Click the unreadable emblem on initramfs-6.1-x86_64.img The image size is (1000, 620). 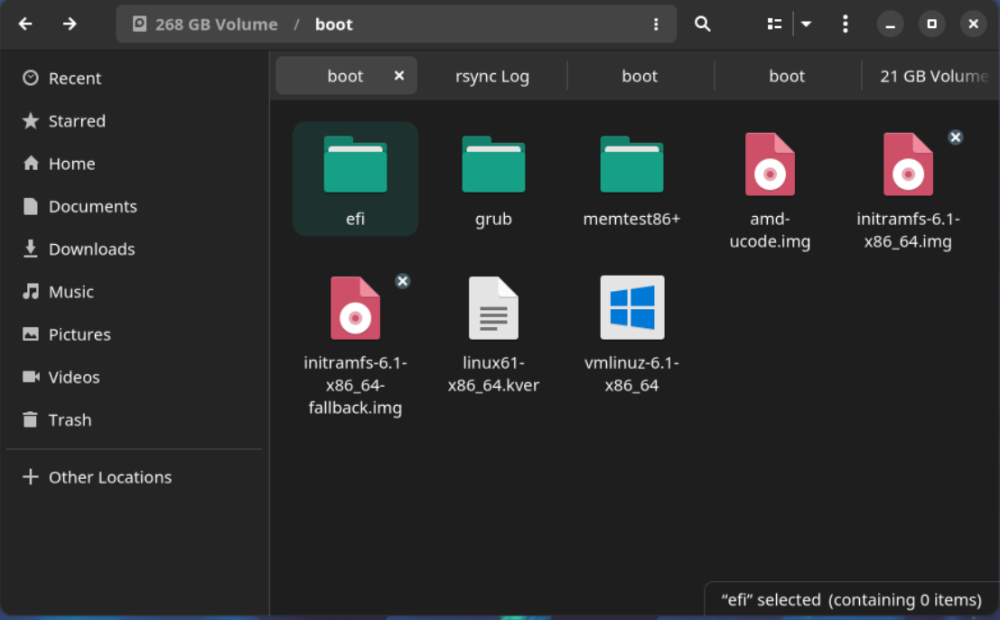click(955, 137)
